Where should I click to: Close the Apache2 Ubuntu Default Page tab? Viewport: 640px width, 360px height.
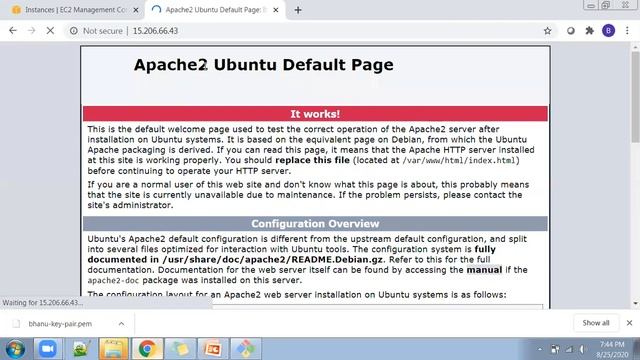pos(276,10)
